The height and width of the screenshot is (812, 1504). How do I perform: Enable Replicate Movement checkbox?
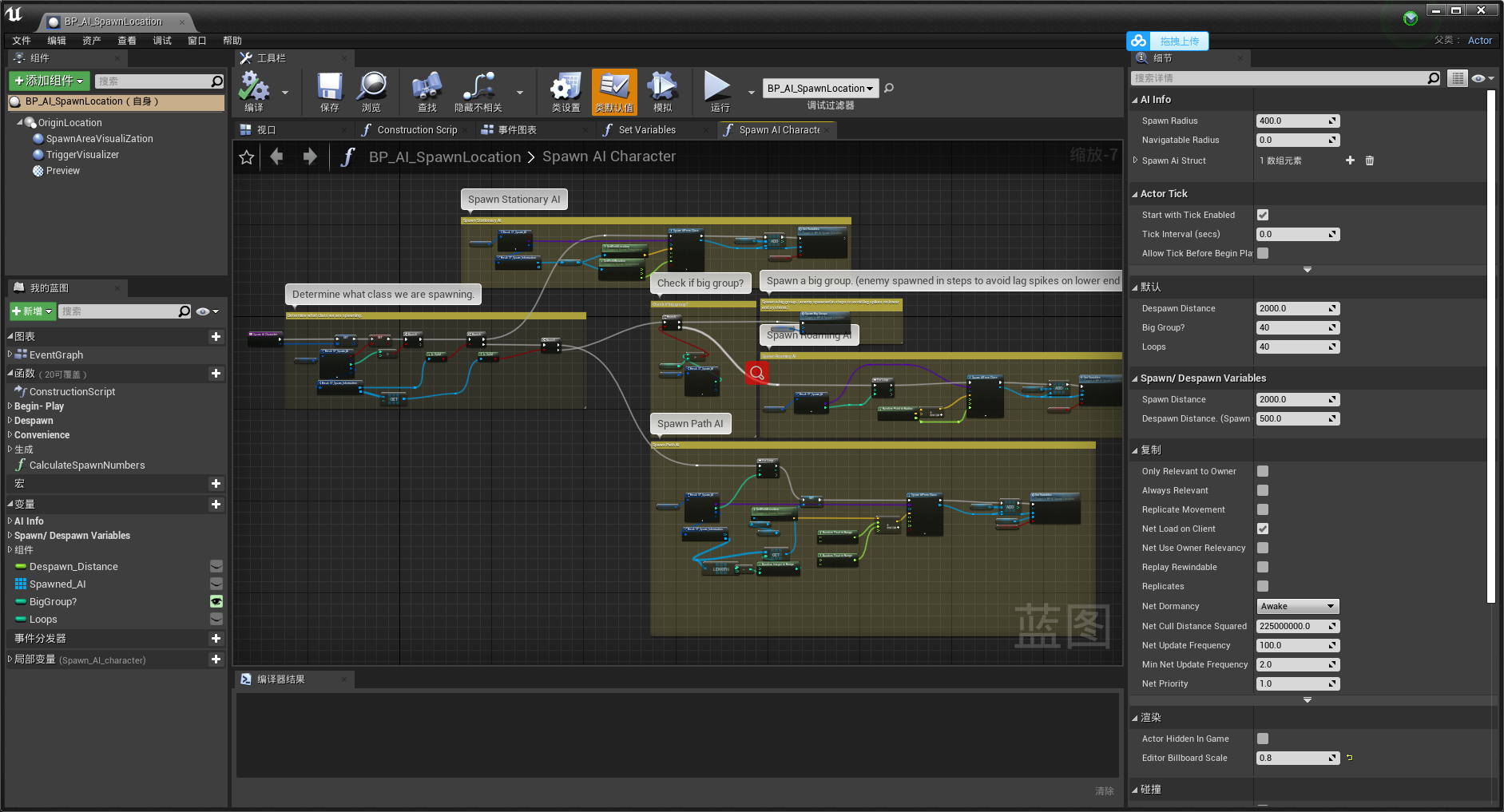1263,509
